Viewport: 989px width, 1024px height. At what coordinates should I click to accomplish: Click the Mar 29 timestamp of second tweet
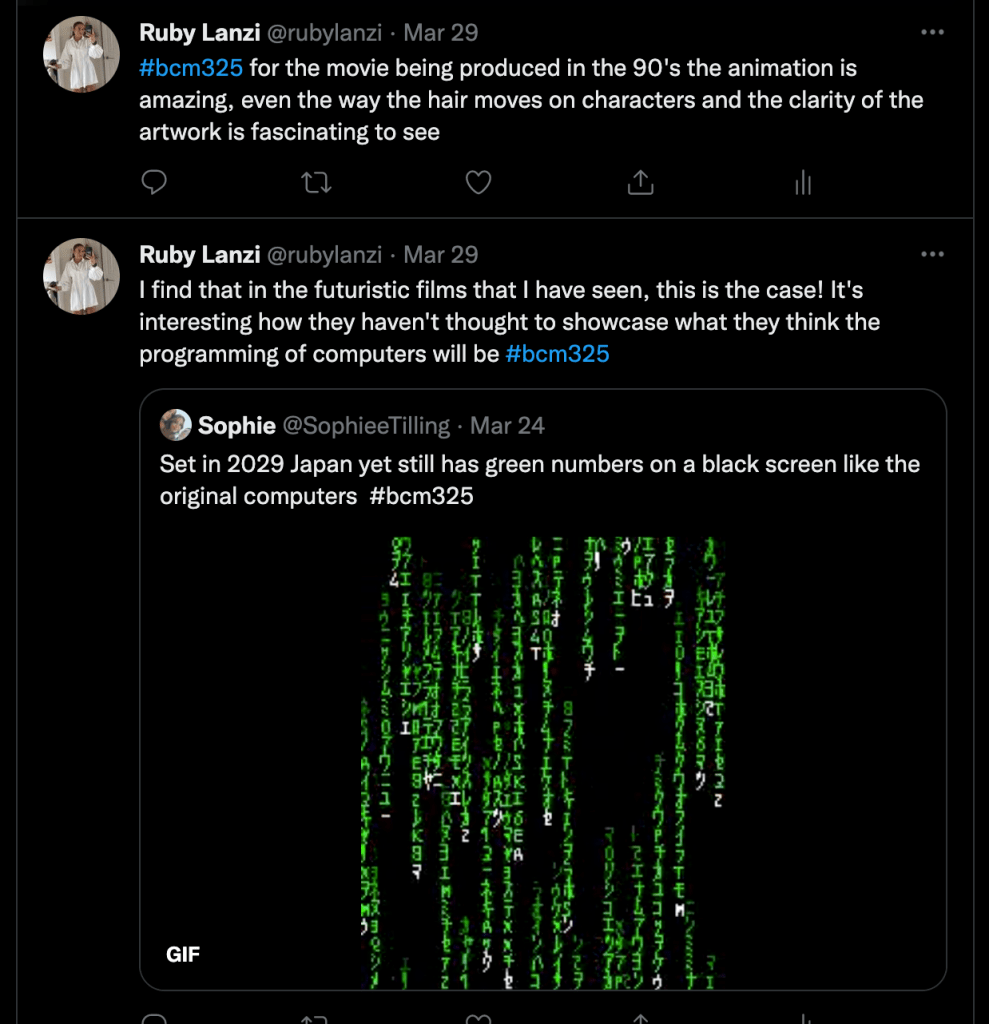pos(440,255)
